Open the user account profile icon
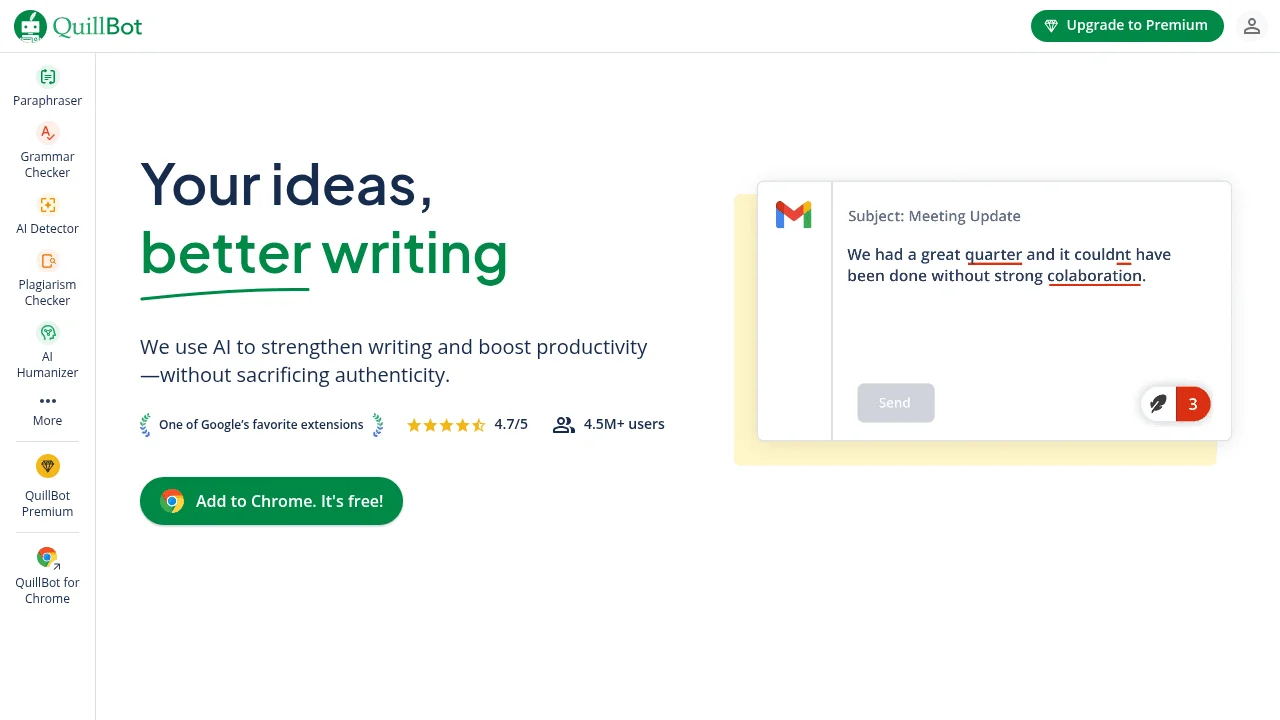The height and width of the screenshot is (720, 1280). coord(1251,27)
